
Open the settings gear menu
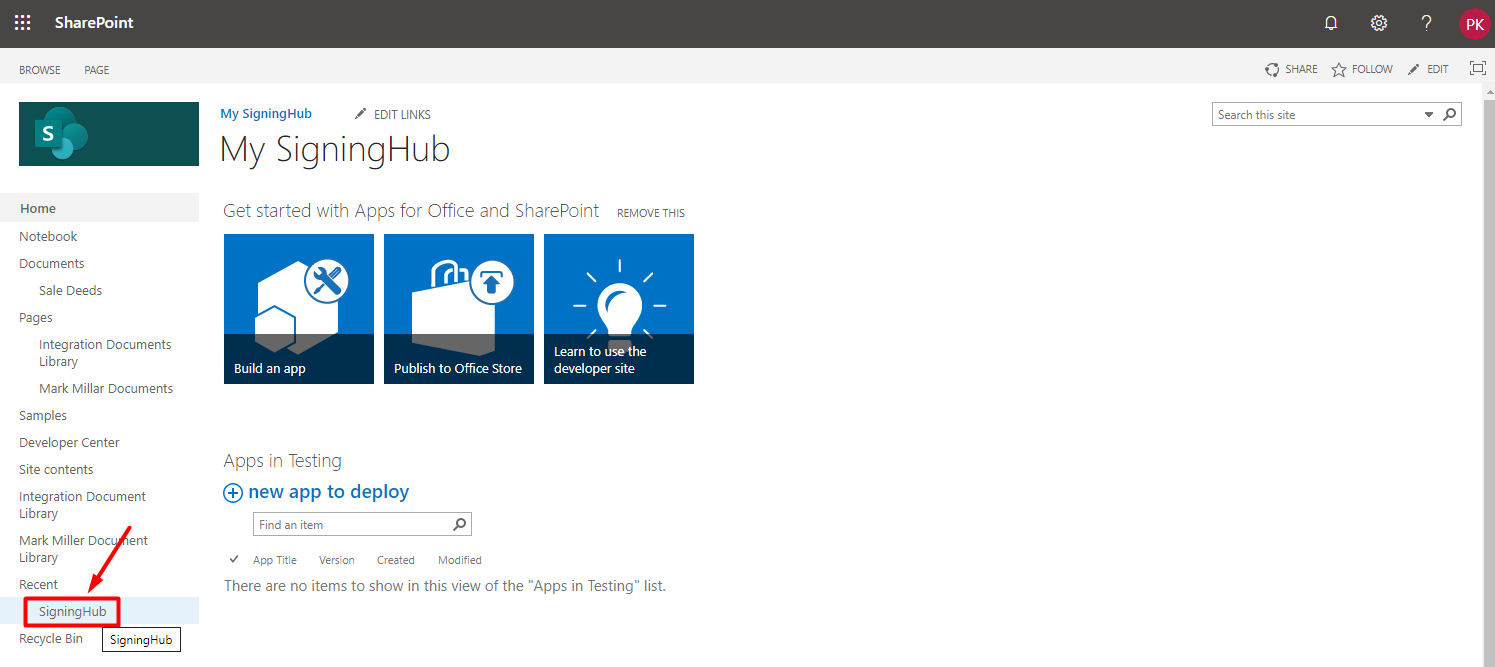click(1378, 23)
